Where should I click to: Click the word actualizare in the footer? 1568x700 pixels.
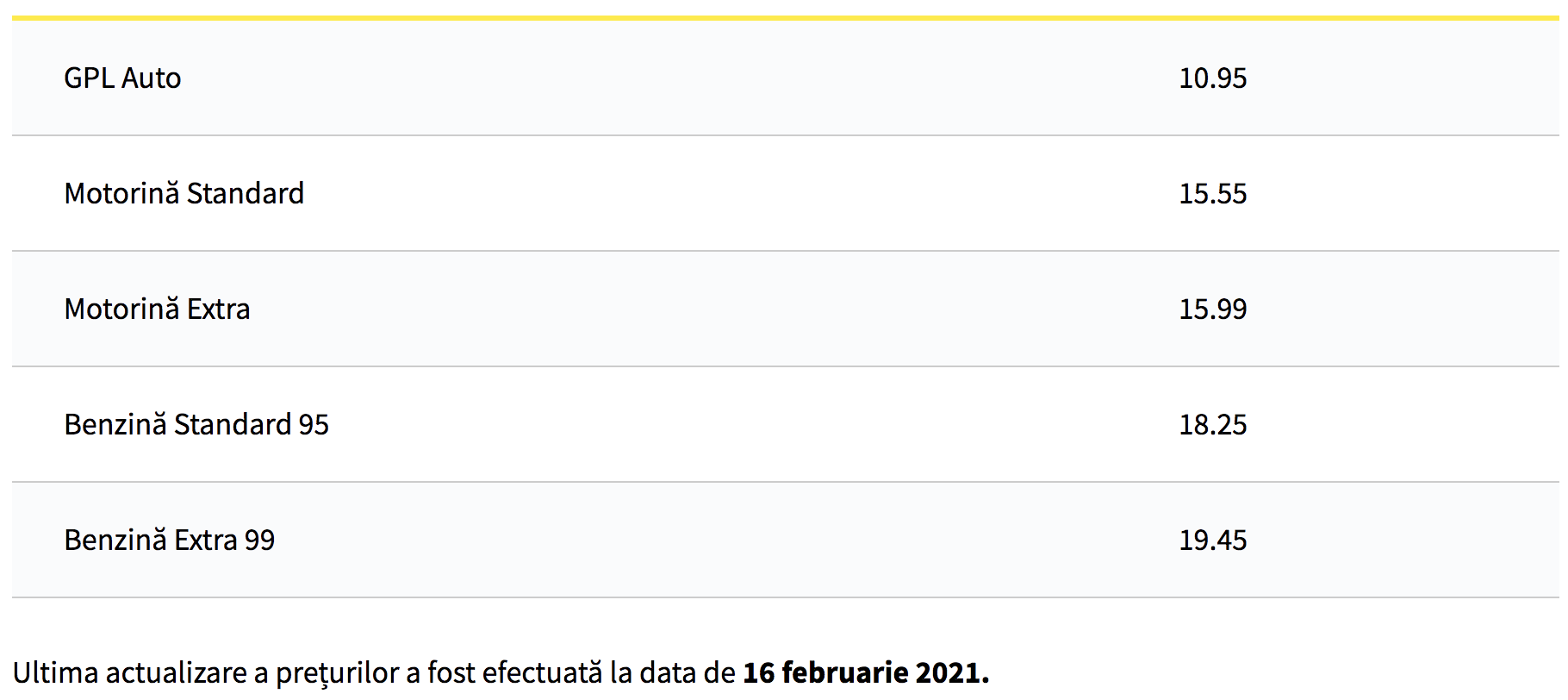pyautogui.click(x=177, y=673)
